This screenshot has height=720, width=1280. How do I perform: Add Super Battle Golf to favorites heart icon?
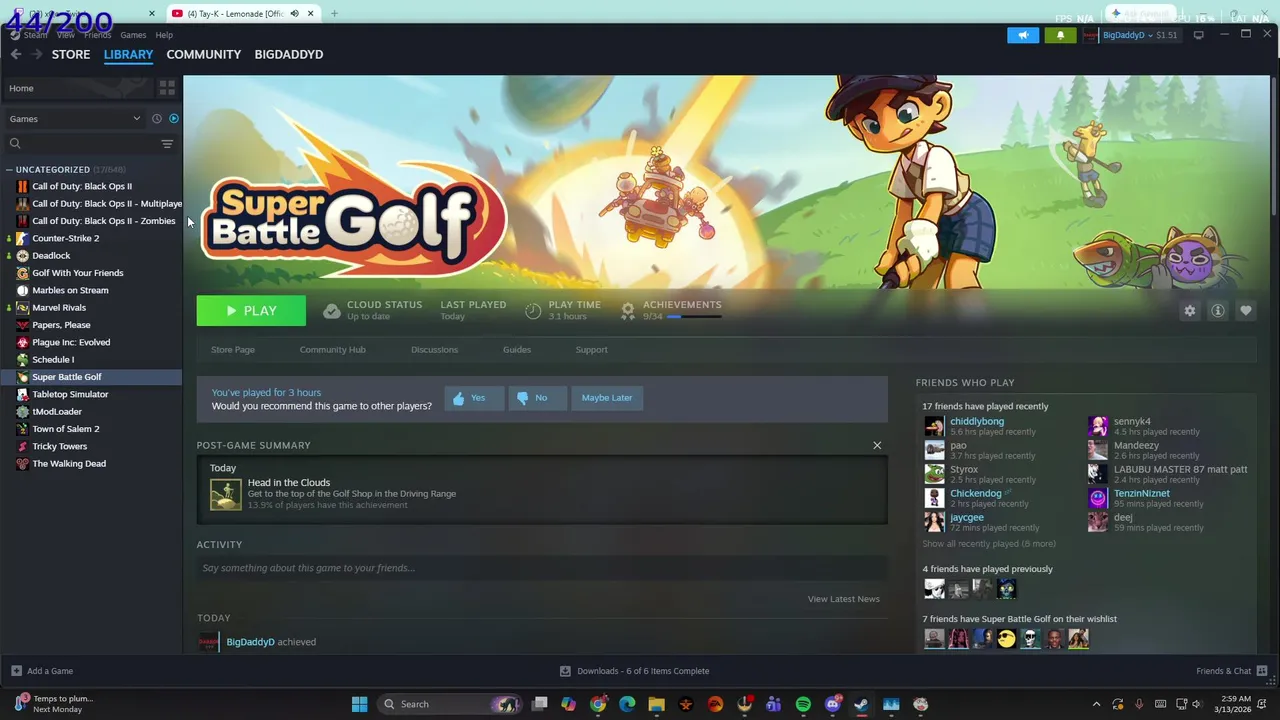[x=1246, y=311]
